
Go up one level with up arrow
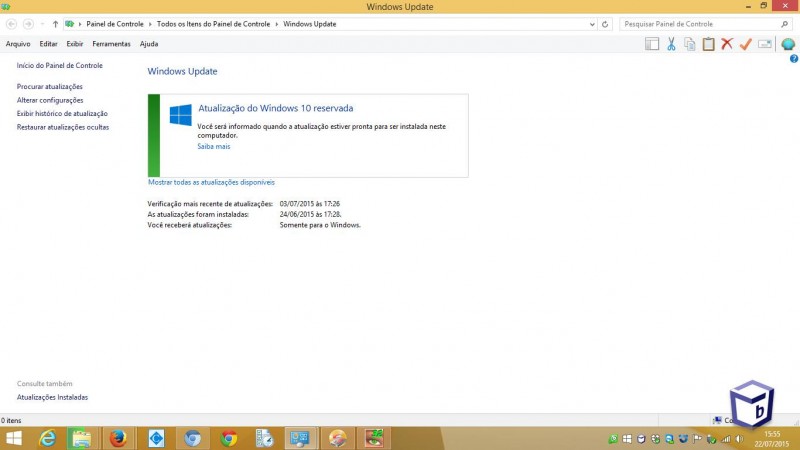click(x=55, y=23)
